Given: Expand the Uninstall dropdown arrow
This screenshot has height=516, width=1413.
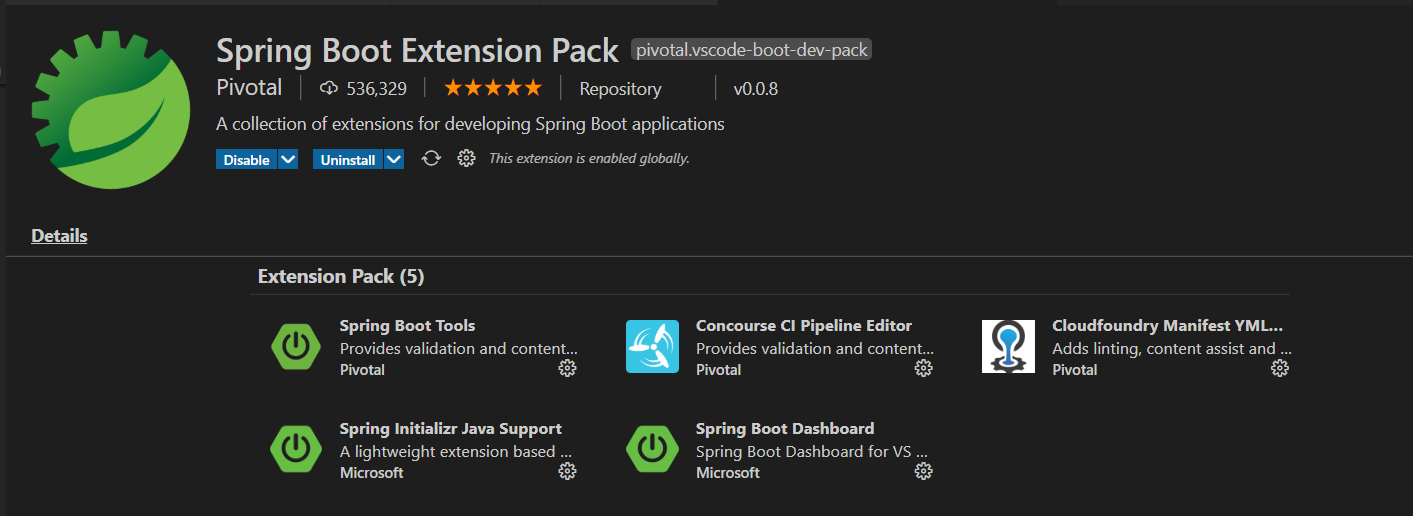Looking at the screenshot, I should pyautogui.click(x=394, y=159).
